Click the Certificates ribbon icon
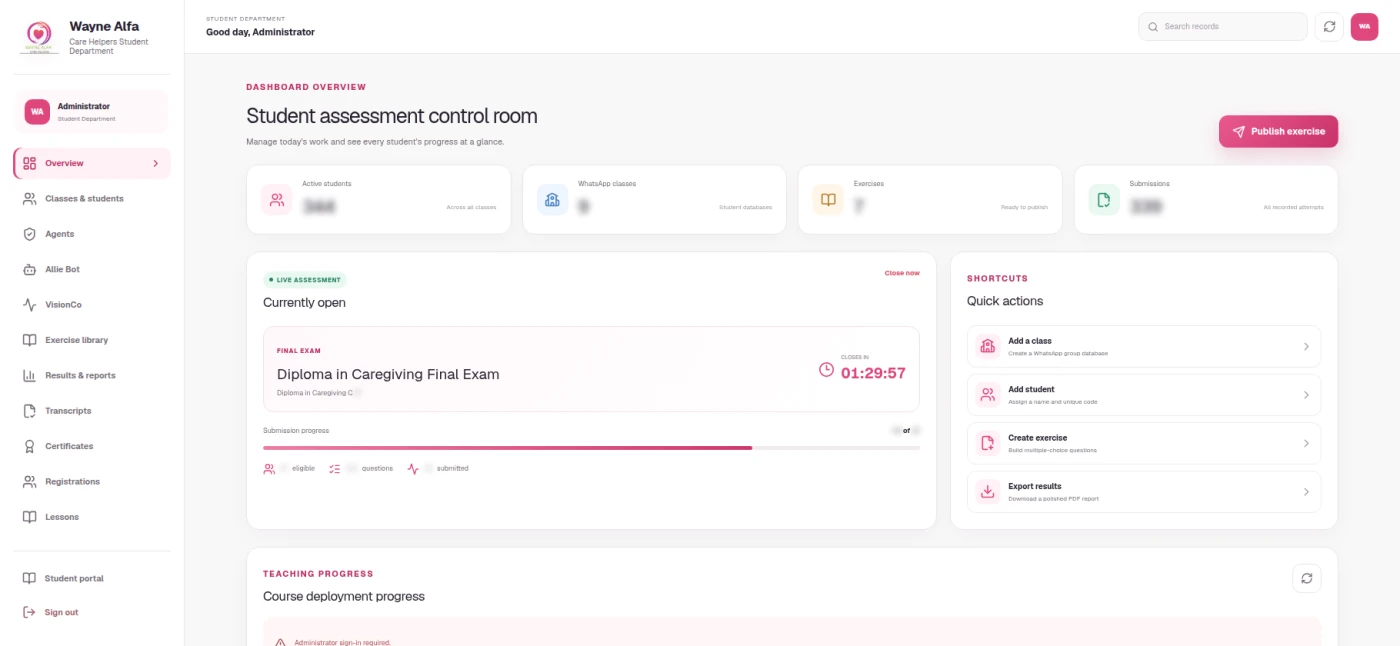The height and width of the screenshot is (646, 1400). tap(29, 446)
